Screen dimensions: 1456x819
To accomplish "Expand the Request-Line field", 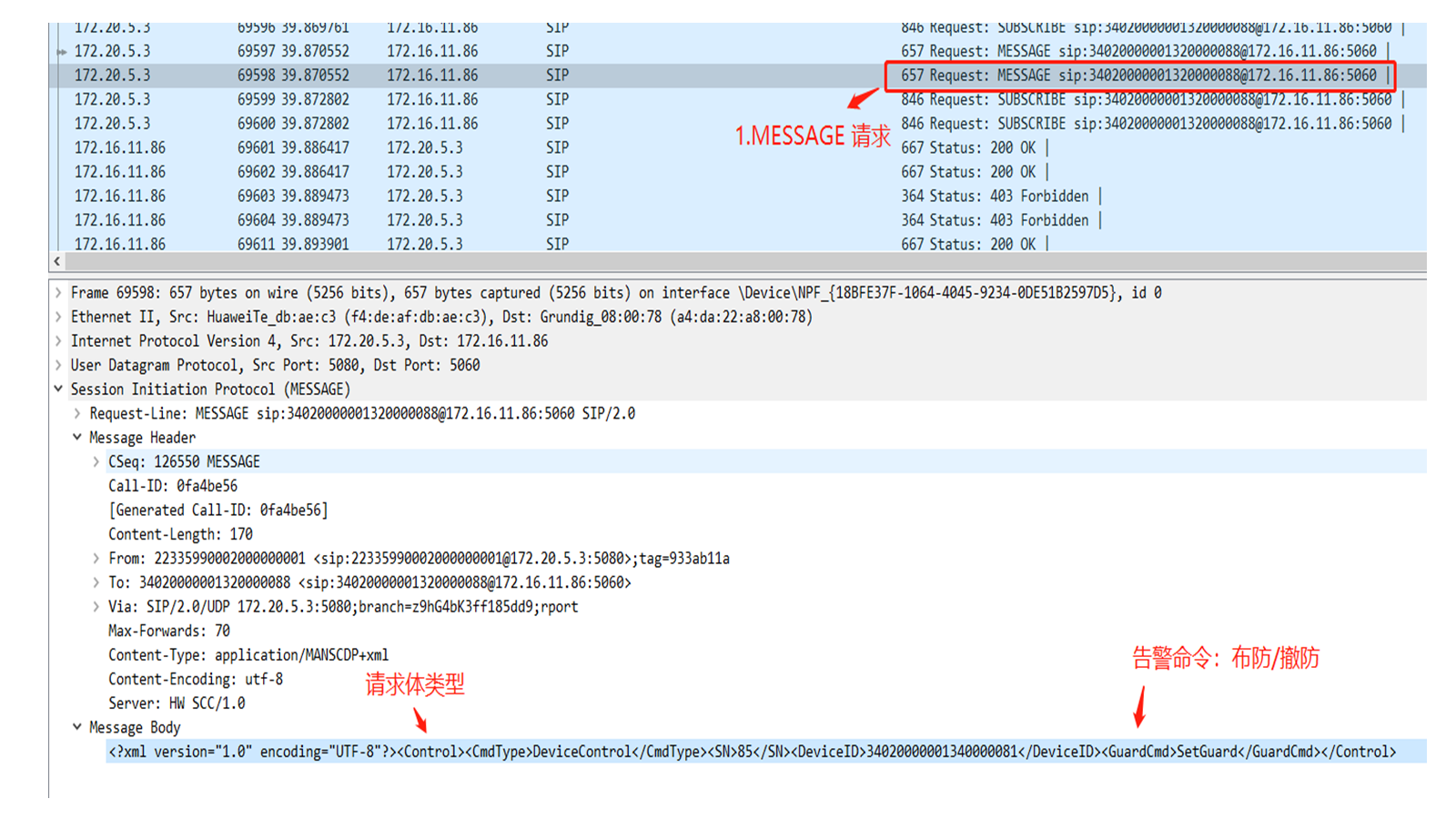I will (76, 413).
